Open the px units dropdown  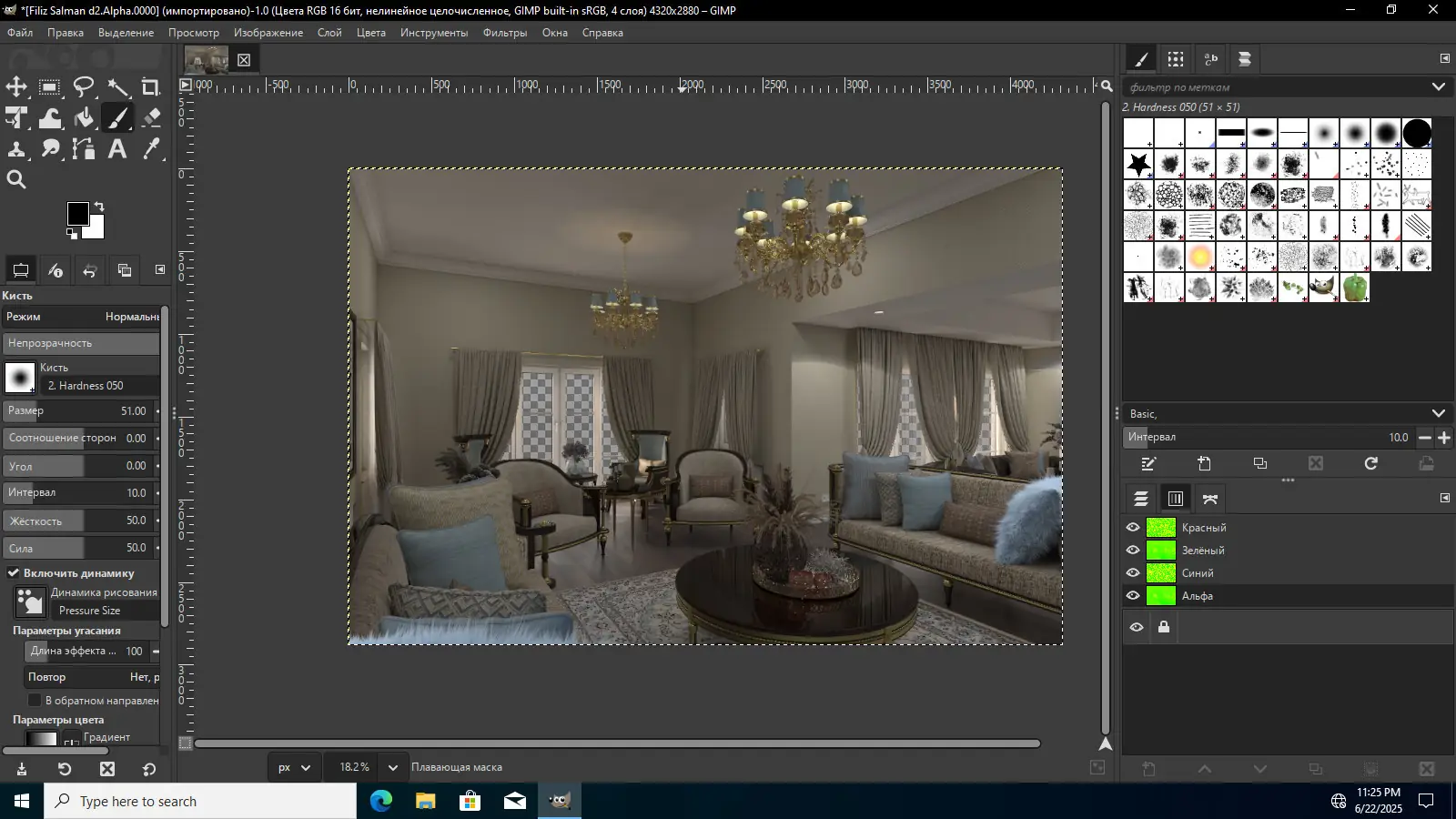click(x=295, y=768)
